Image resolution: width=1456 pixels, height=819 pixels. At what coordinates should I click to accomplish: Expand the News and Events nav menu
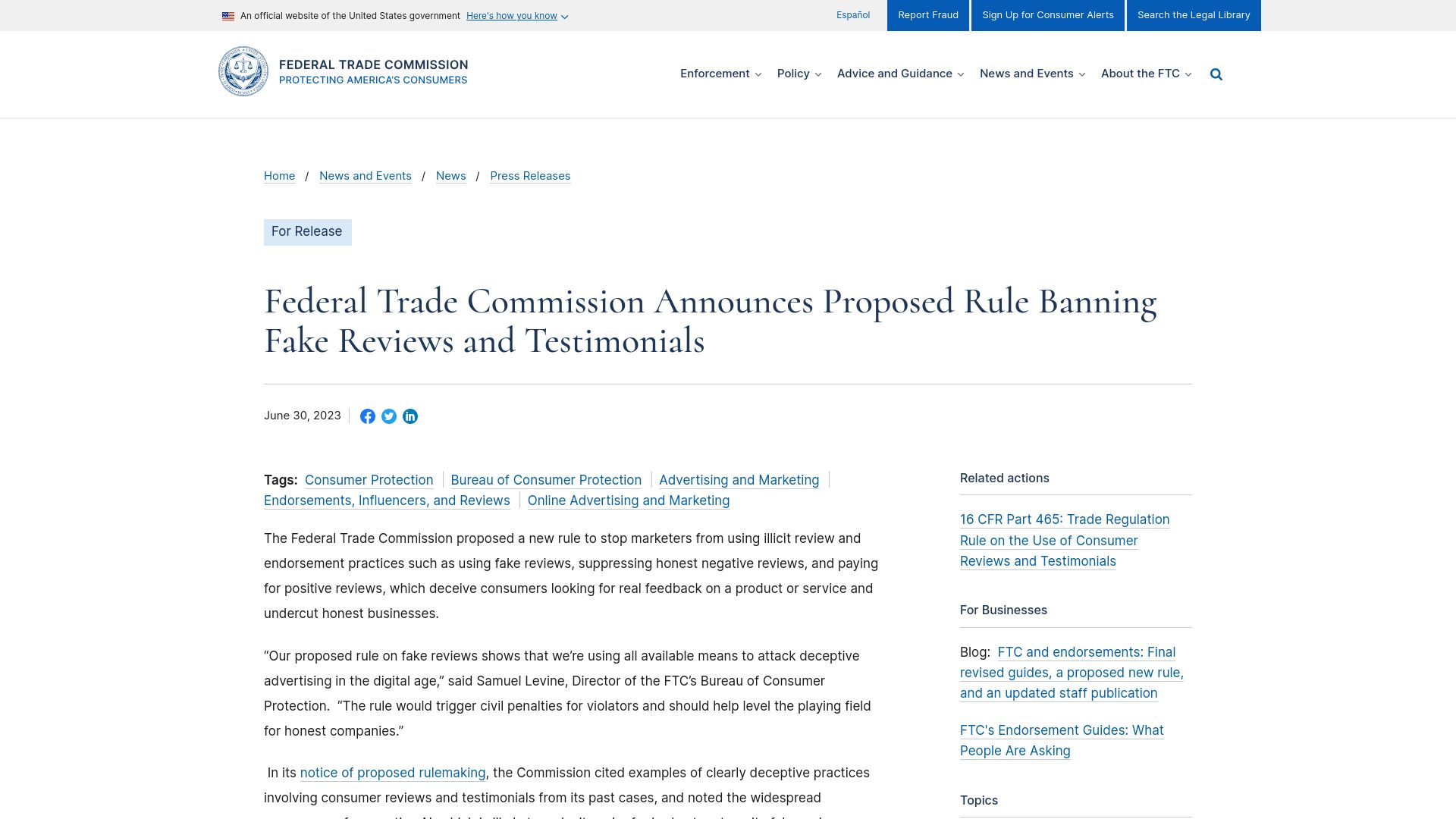point(1032,74)
